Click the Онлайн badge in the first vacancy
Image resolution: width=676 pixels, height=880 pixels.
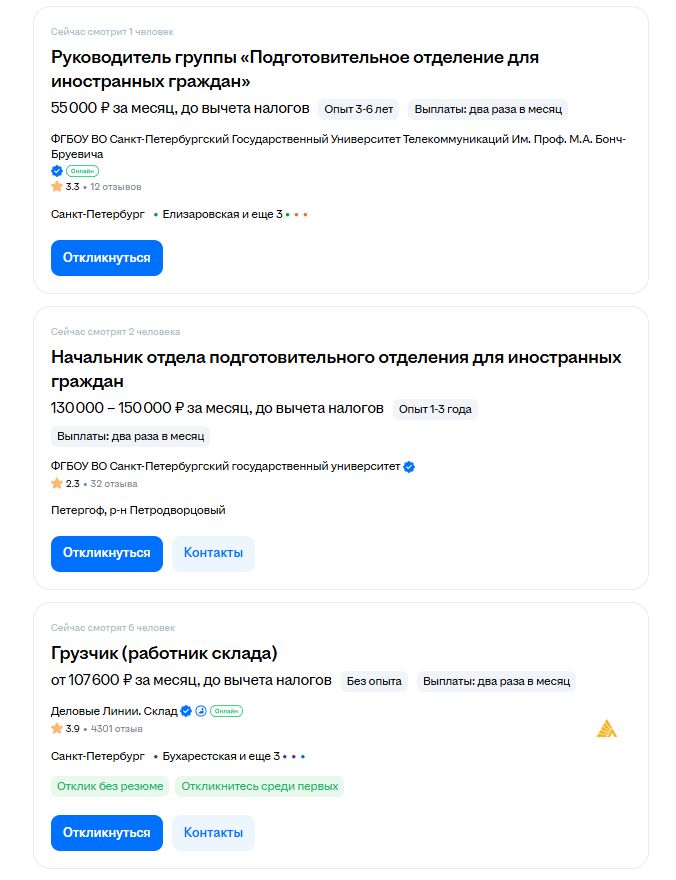click(x=82, y=171)
